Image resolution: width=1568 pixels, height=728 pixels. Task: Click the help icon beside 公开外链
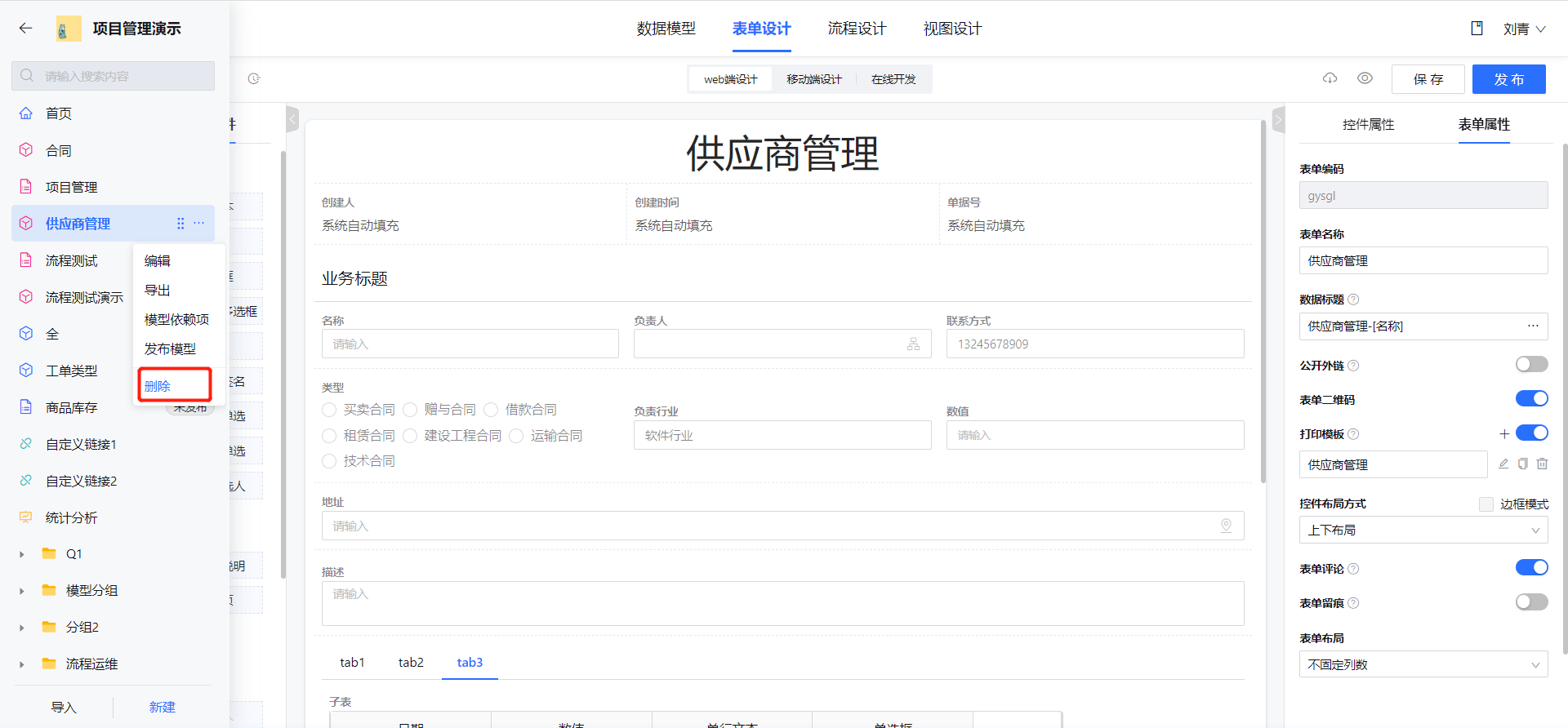click(1353, 366)
